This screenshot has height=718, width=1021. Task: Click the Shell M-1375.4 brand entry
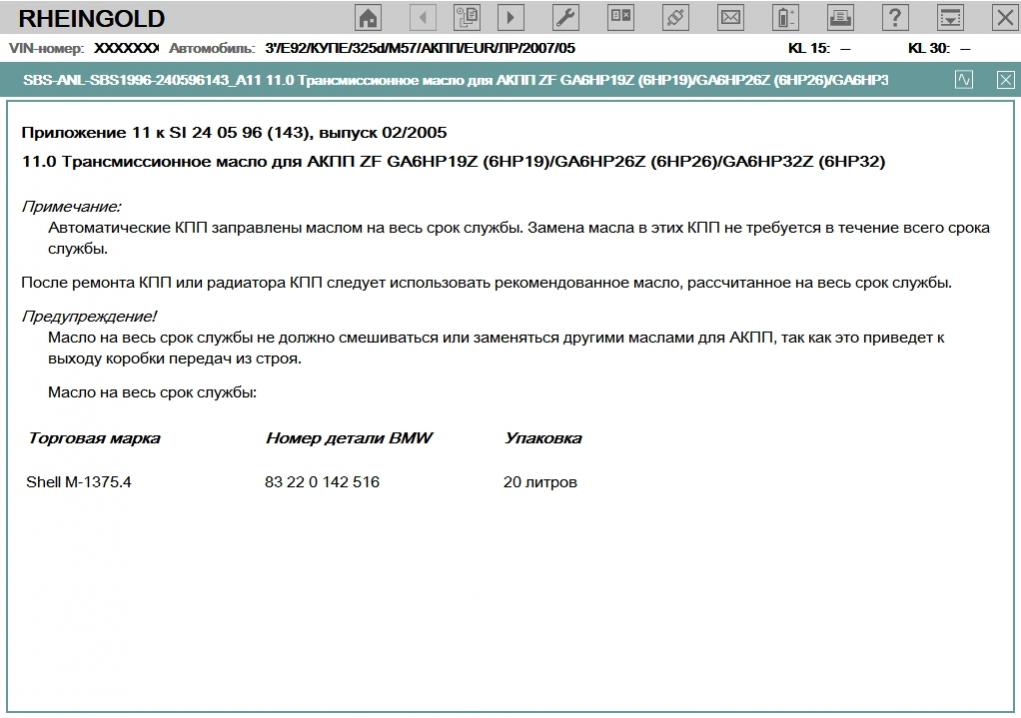(79, 482)
